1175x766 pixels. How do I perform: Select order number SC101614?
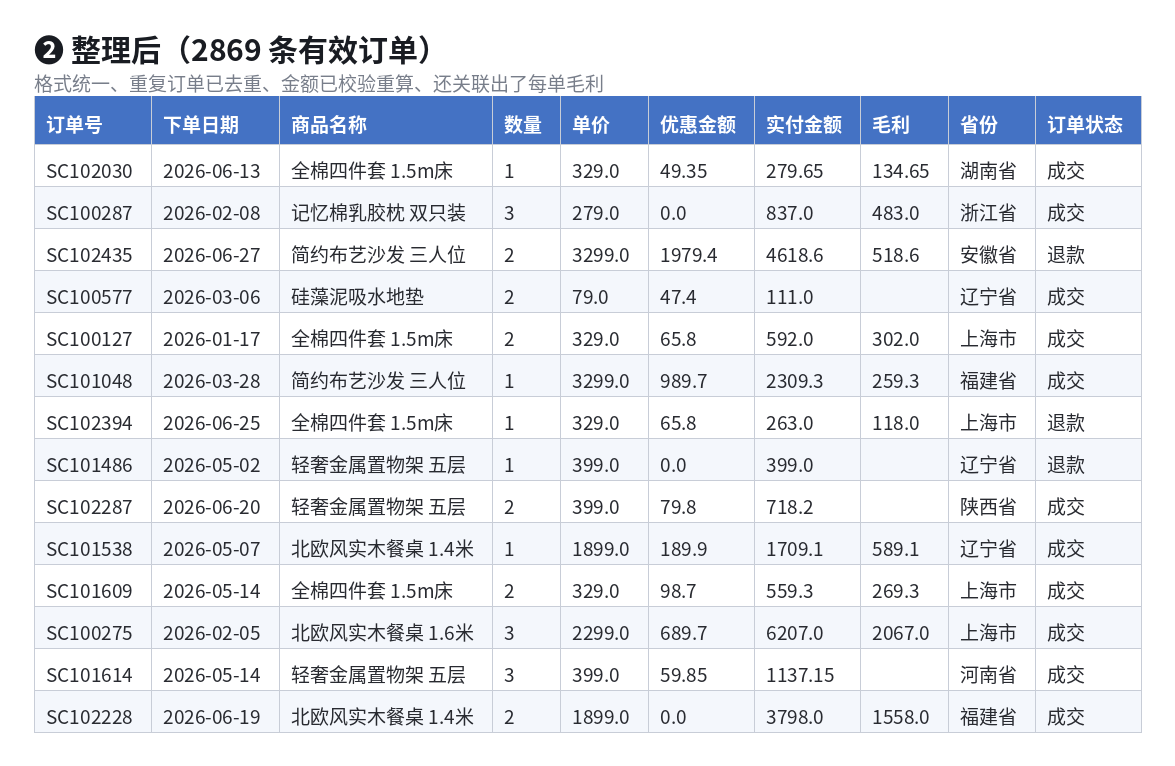[89, 675]
